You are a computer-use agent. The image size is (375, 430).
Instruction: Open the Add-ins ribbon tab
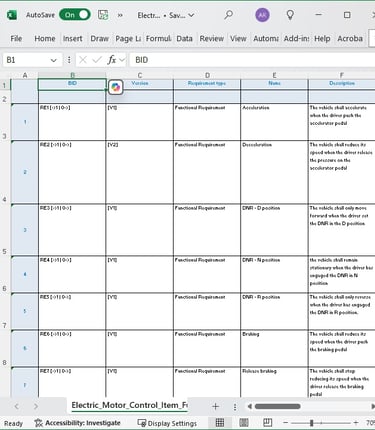[296, 39]
